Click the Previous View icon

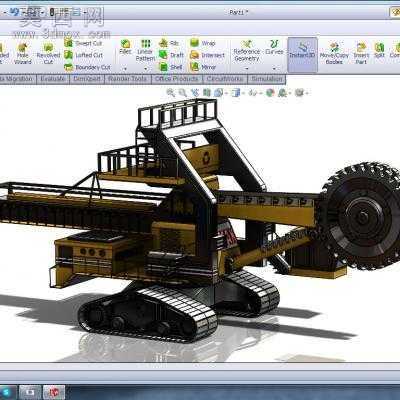point(195,92)
